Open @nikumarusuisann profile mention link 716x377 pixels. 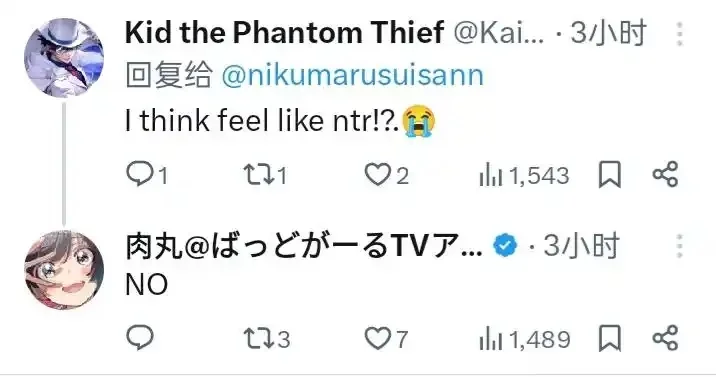pos(352,75)
